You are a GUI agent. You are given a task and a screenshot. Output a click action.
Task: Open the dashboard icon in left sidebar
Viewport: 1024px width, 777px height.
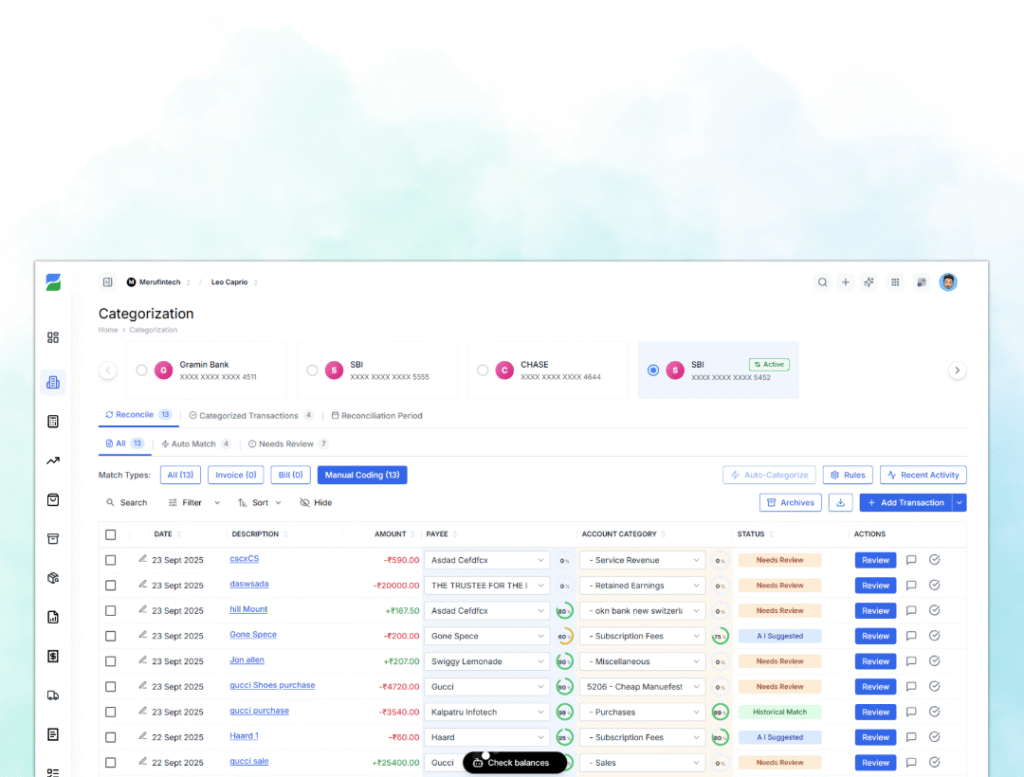pyautogui.click(x=53, y=337)
